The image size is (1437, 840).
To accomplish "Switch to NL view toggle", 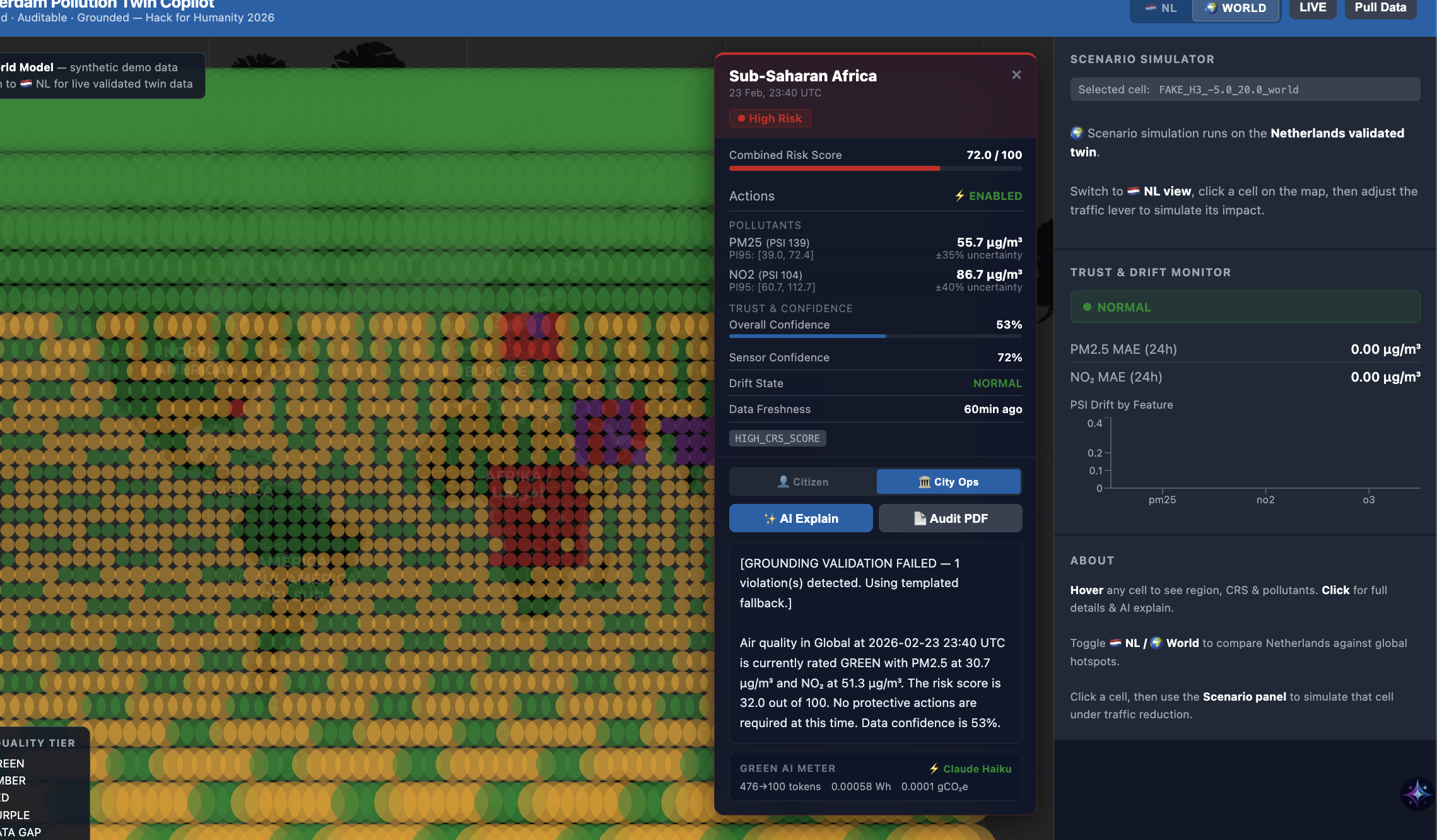I will [1161, 8].
